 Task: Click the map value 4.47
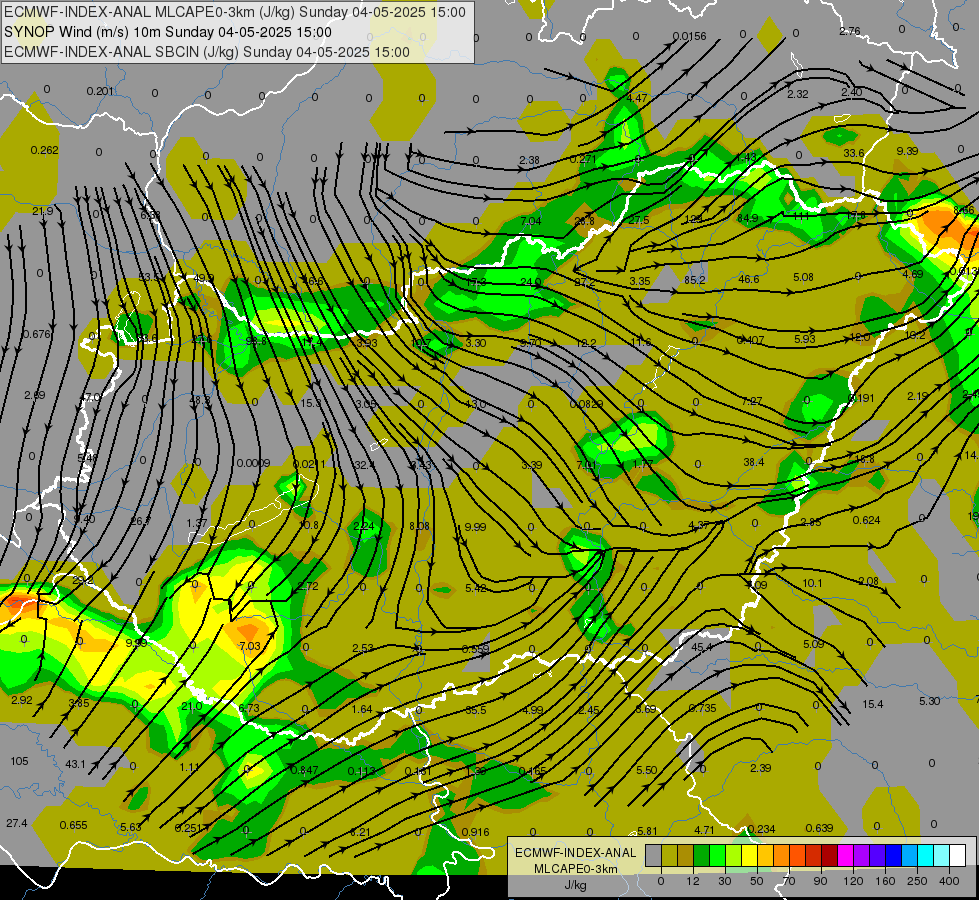point(637,98)
